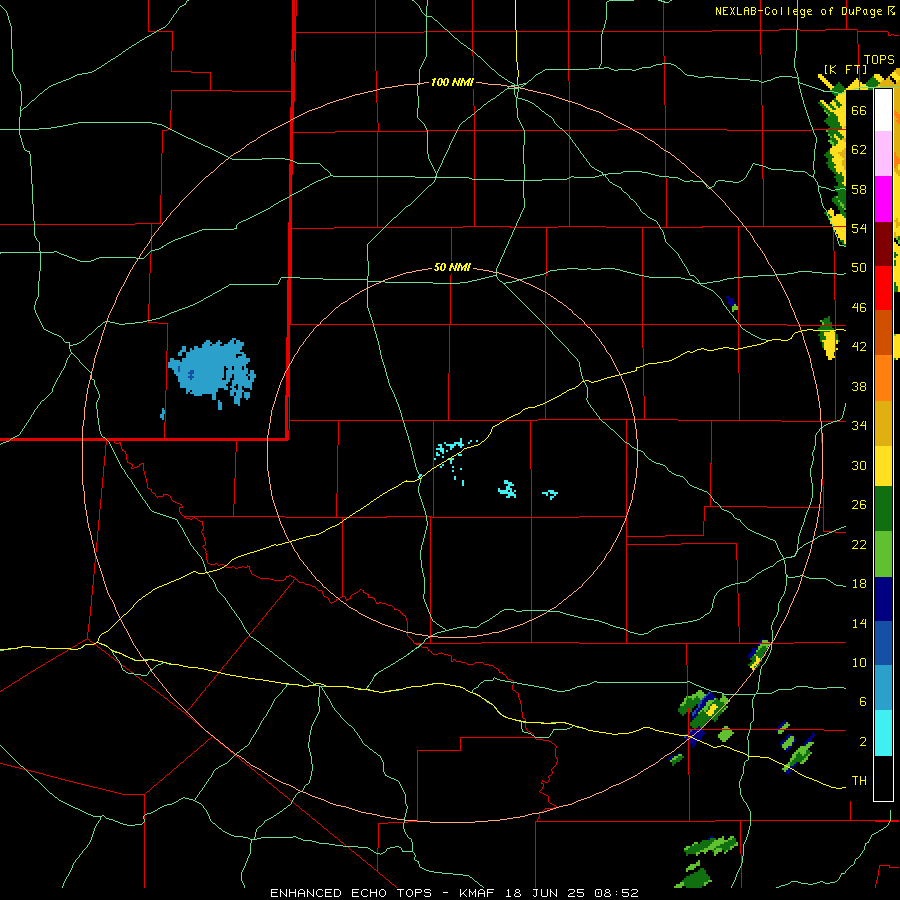Viewport: 900px width, 900px height.
Task: Select the bright orange legend swatch
Action: coord(883,378)
